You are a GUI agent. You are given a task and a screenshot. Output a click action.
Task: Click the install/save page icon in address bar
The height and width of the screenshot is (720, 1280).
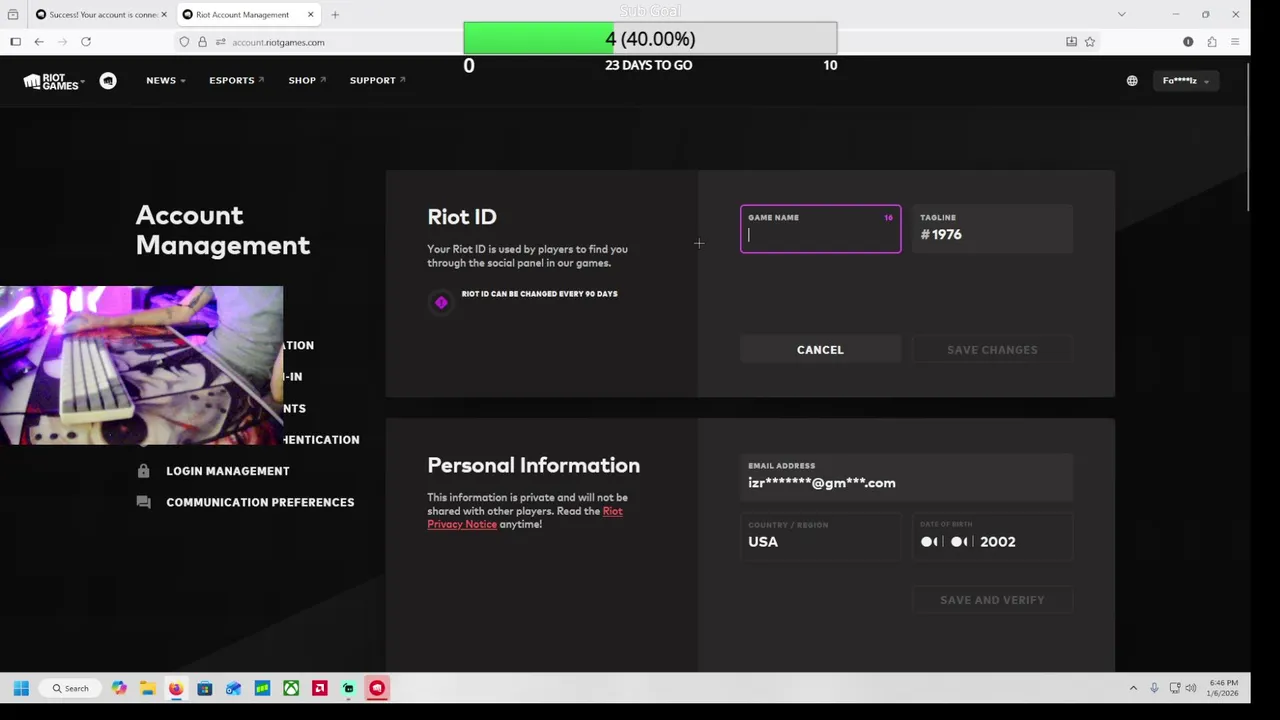(1071, 42)
